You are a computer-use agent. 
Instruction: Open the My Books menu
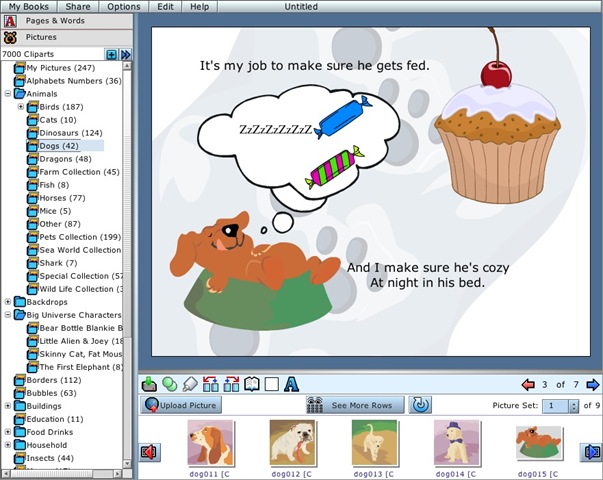[x=29, y=7]
